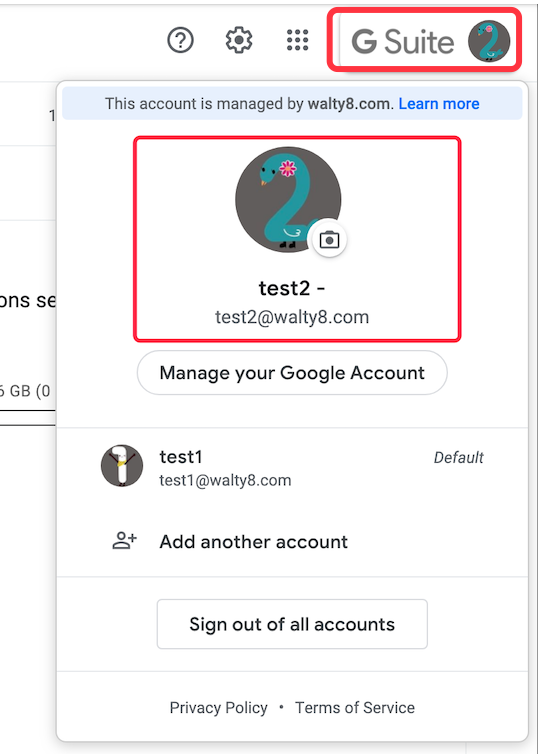Click Sign out of all accounts
Viewport: 538px width, 754px height.
point(292,624)
